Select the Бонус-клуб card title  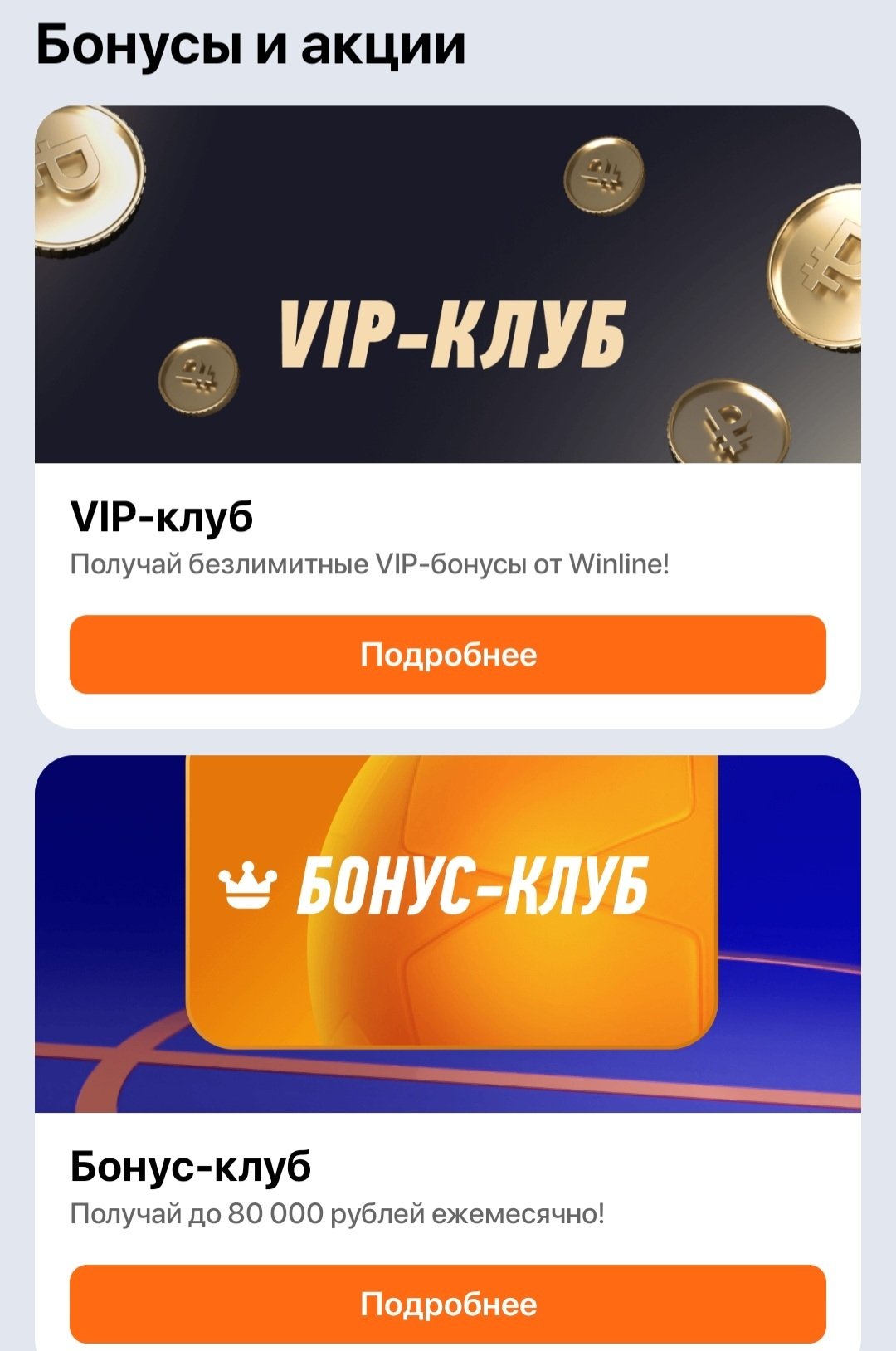pos(191,1166)
